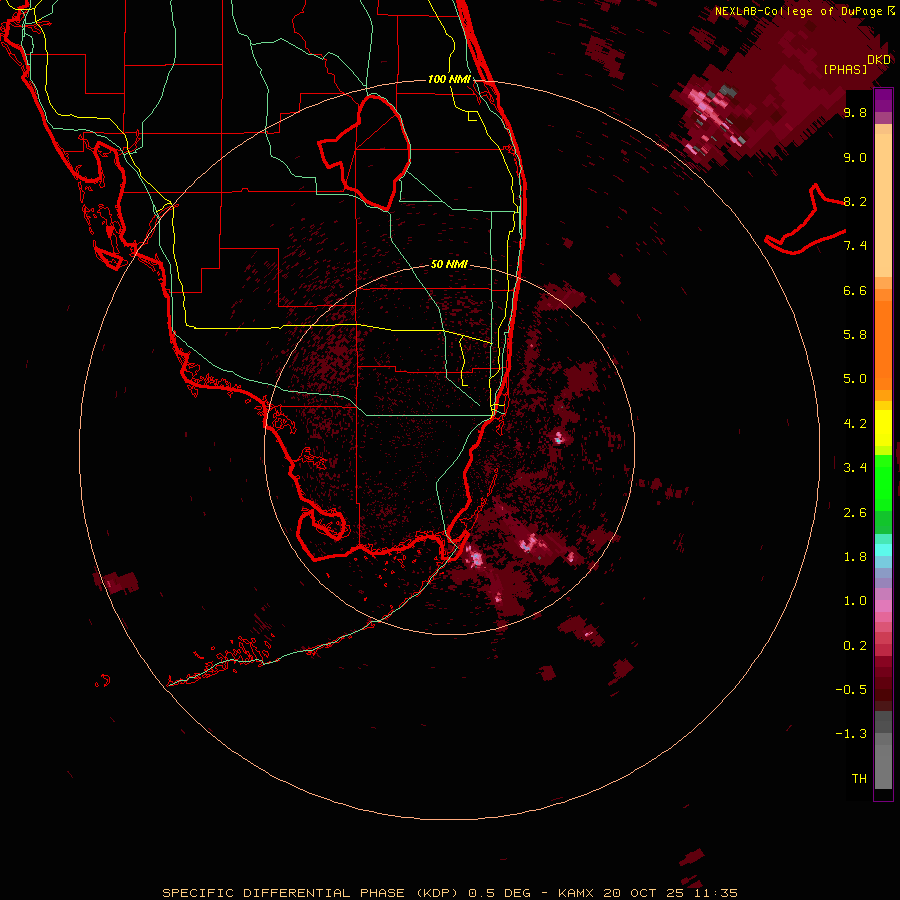Screen dimensions: 900x900
Task: Select the 1.8 scale value
Action: [855, 557]
